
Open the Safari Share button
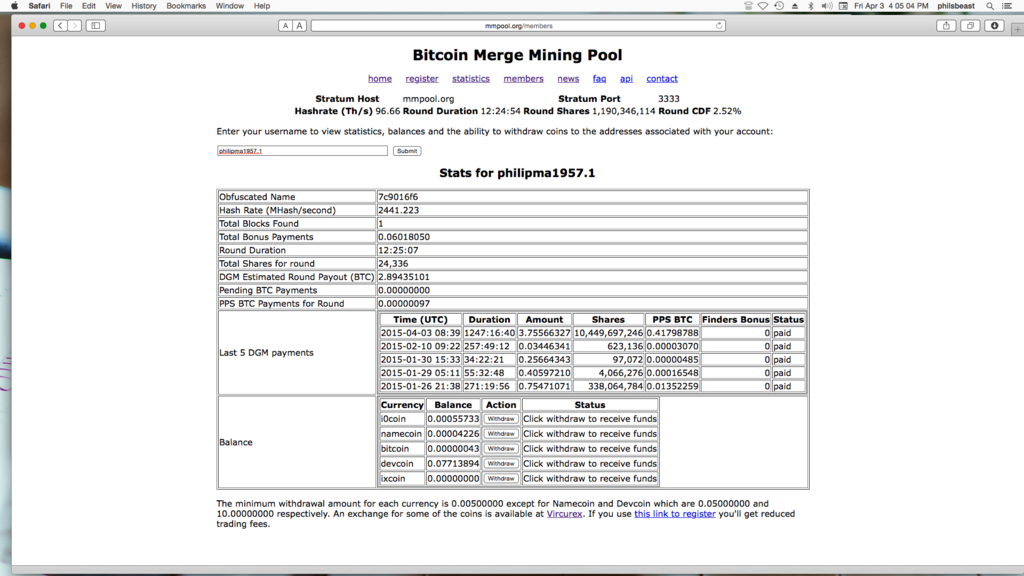946,25
